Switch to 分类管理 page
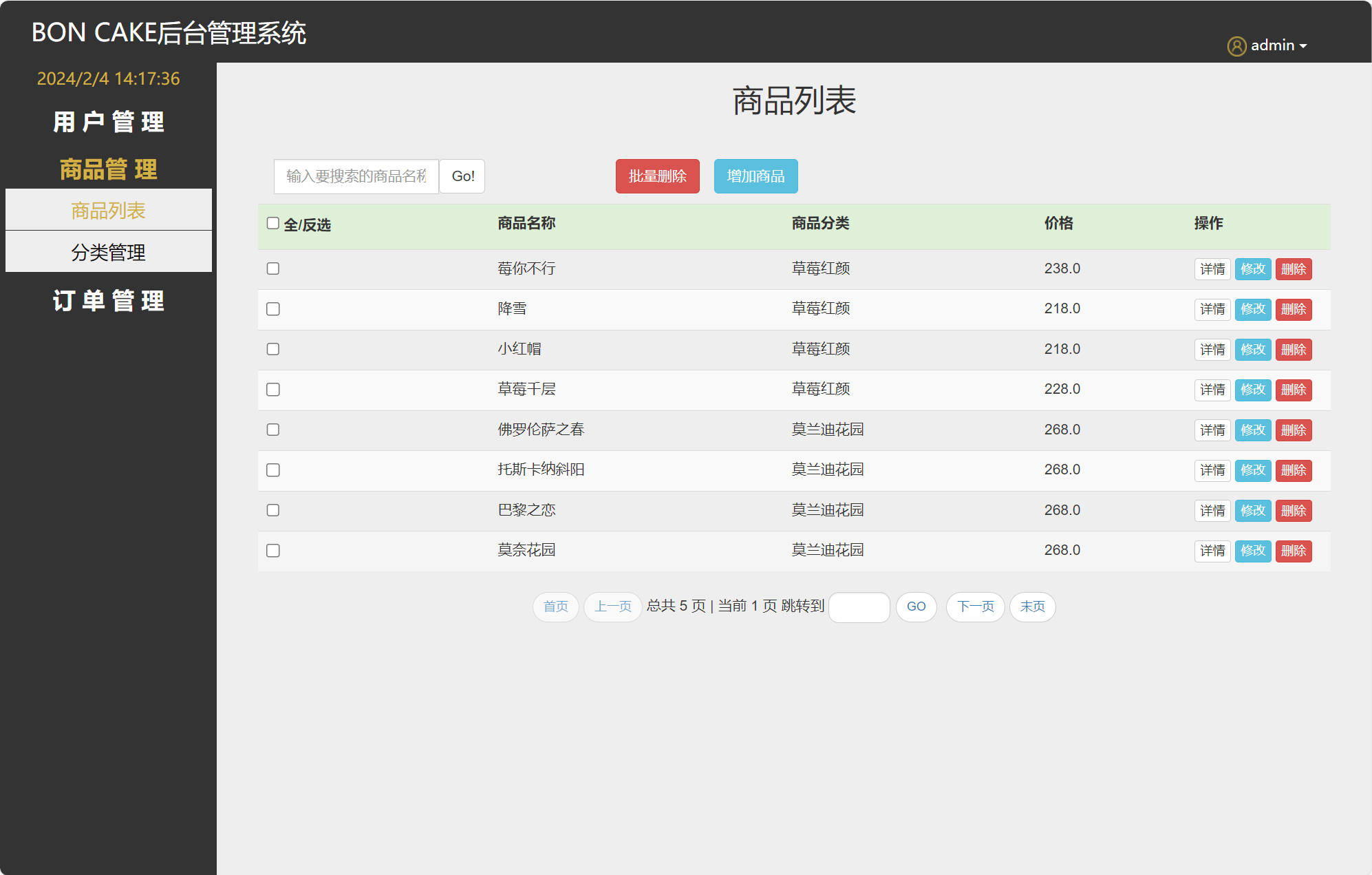Screen dimensions: 1372x875 point(108,251)
